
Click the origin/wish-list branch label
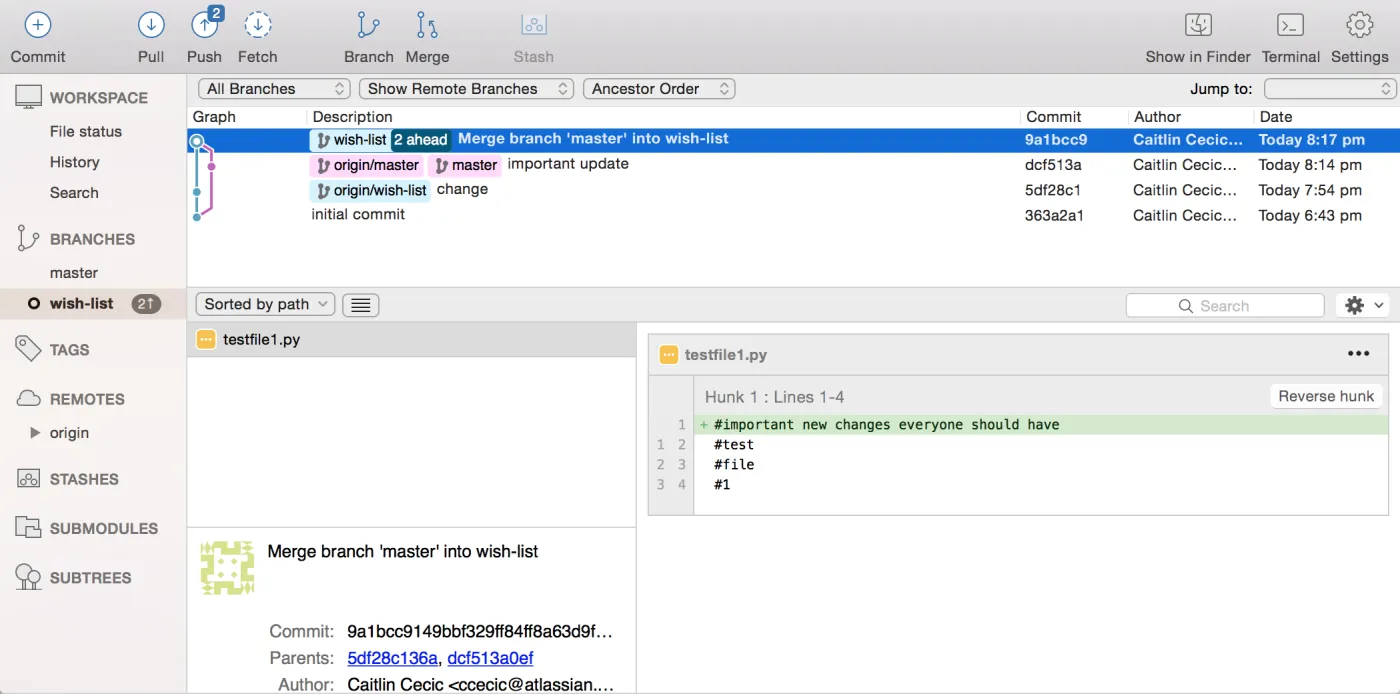371,190
